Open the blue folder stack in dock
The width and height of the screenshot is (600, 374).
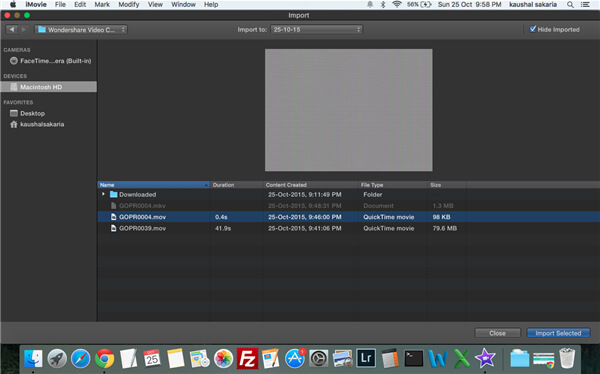519,358
